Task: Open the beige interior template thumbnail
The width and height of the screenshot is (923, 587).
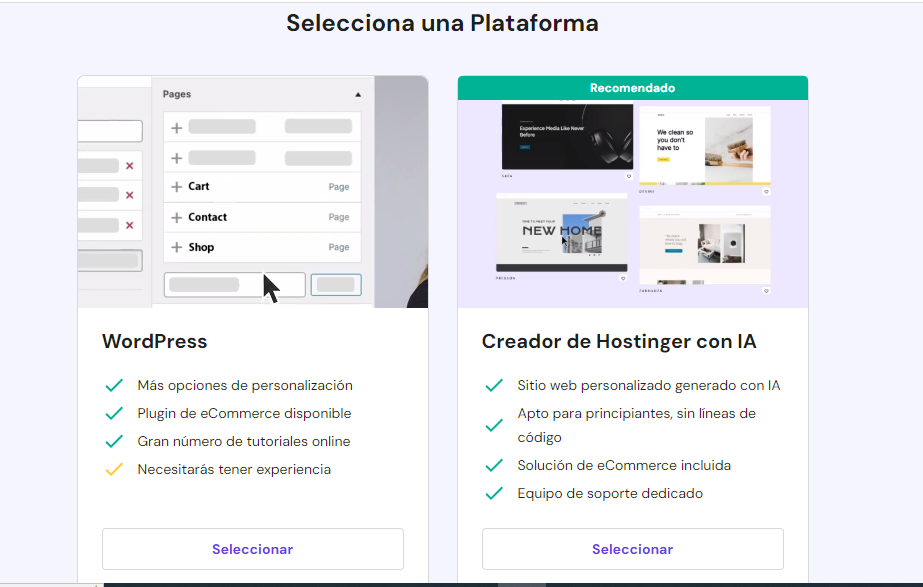Action: pos(705,245)
